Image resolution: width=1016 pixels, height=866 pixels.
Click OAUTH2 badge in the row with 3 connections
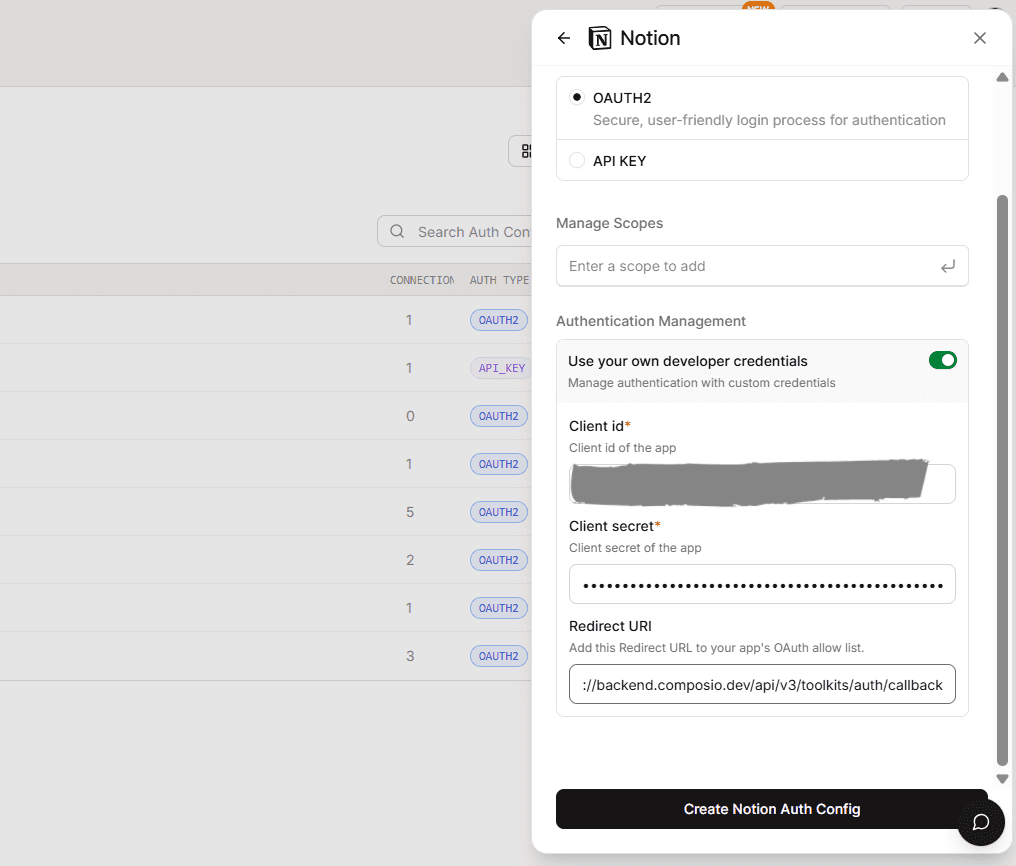[498, 656]
